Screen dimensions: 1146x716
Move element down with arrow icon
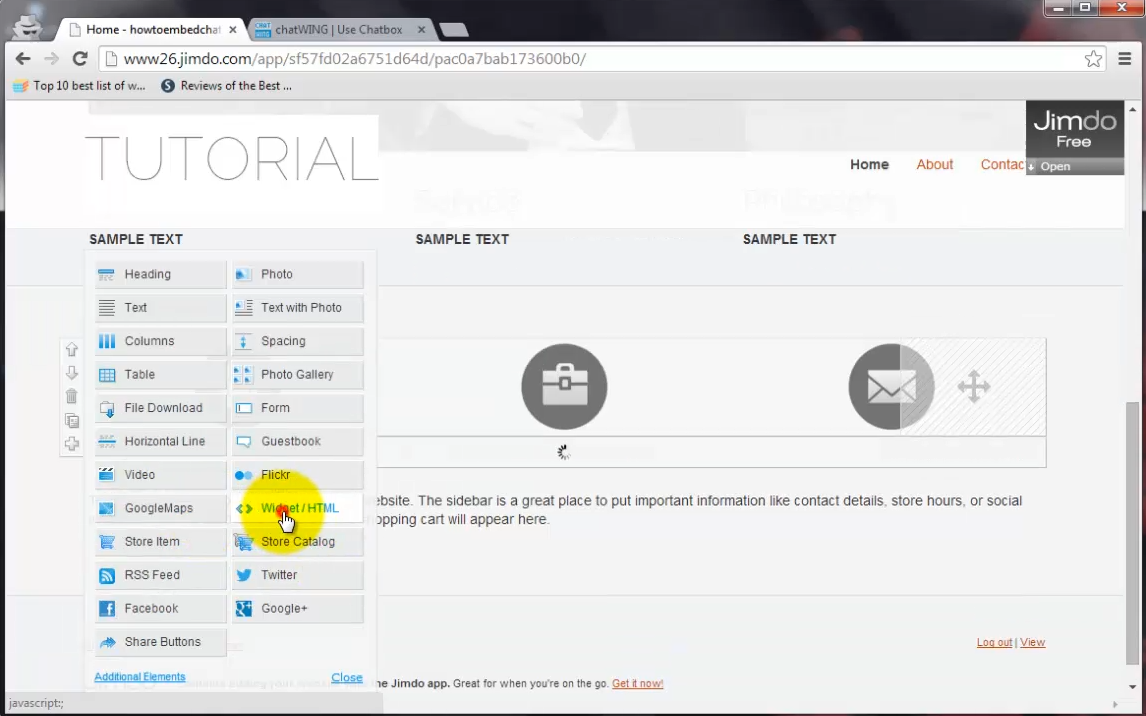(72, 373)
